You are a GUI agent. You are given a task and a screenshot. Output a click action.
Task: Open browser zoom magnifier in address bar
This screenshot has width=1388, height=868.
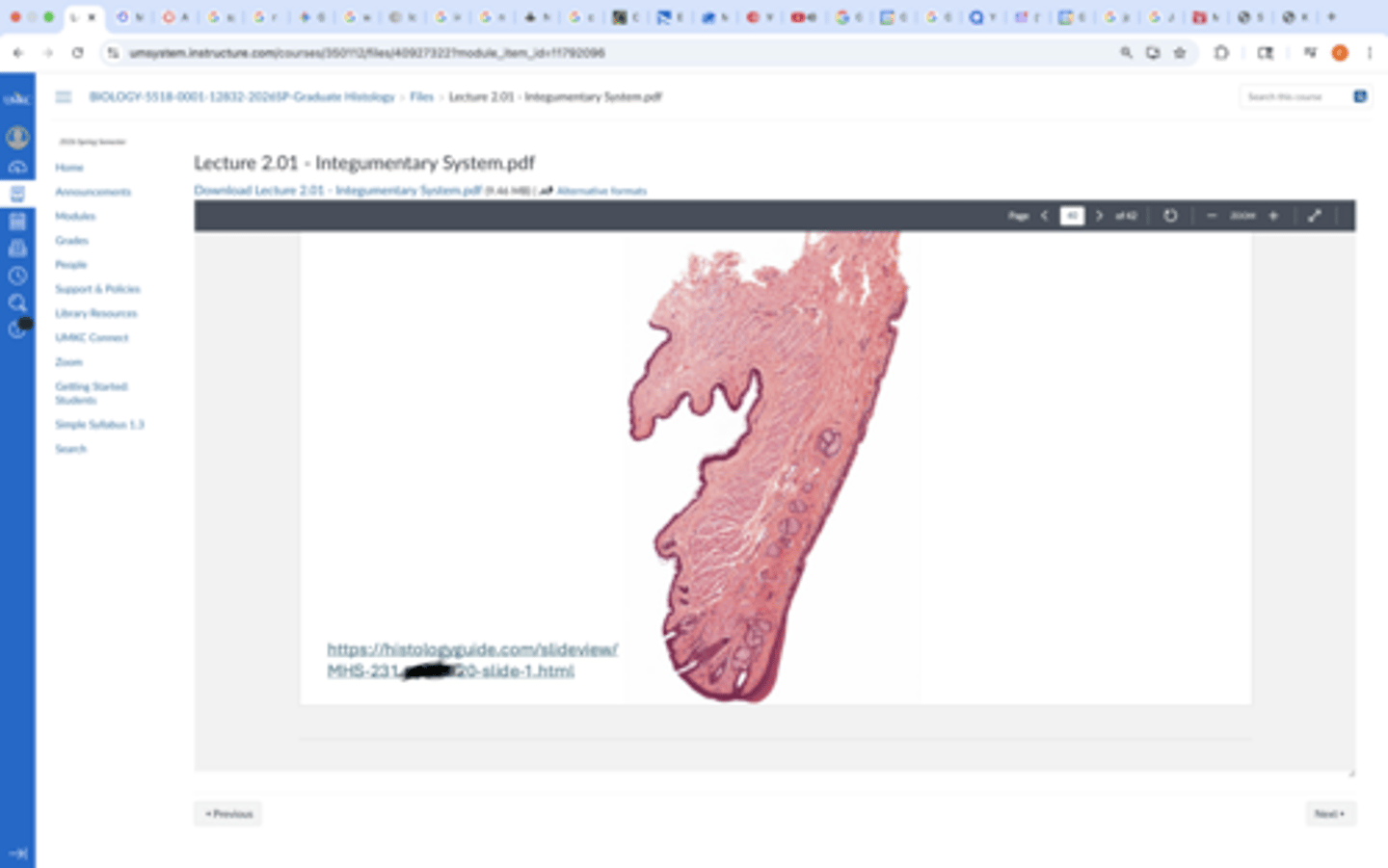point(1126,53)
